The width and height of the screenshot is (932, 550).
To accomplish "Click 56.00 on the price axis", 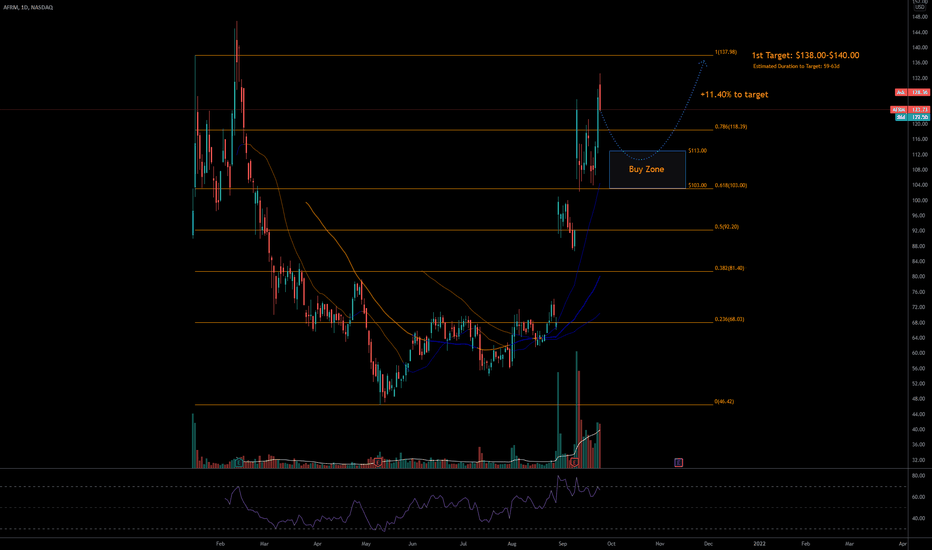I will pyautogui.click(x=920, y=369).
